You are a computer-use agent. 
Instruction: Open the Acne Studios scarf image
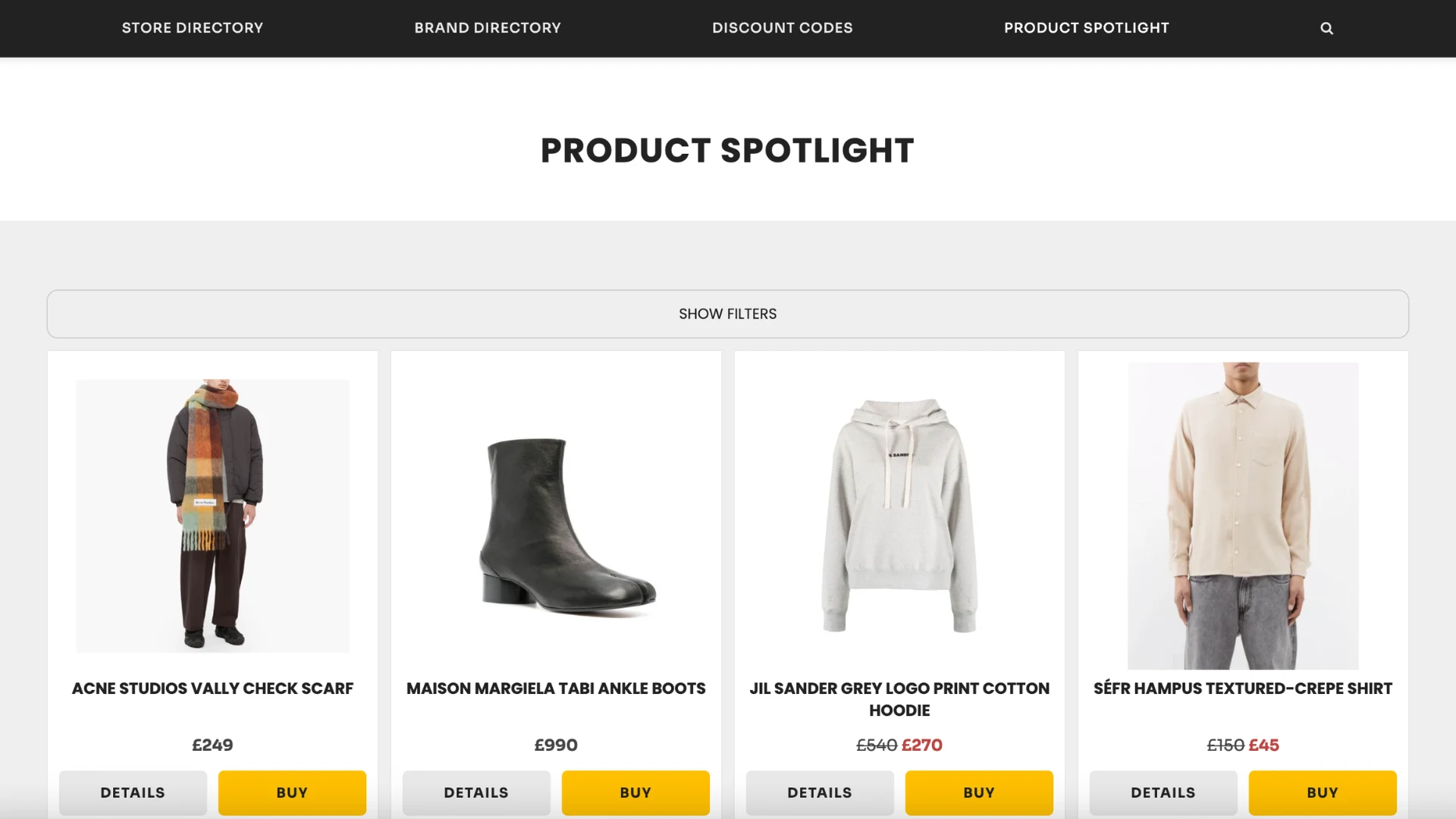tap(212, 516)
